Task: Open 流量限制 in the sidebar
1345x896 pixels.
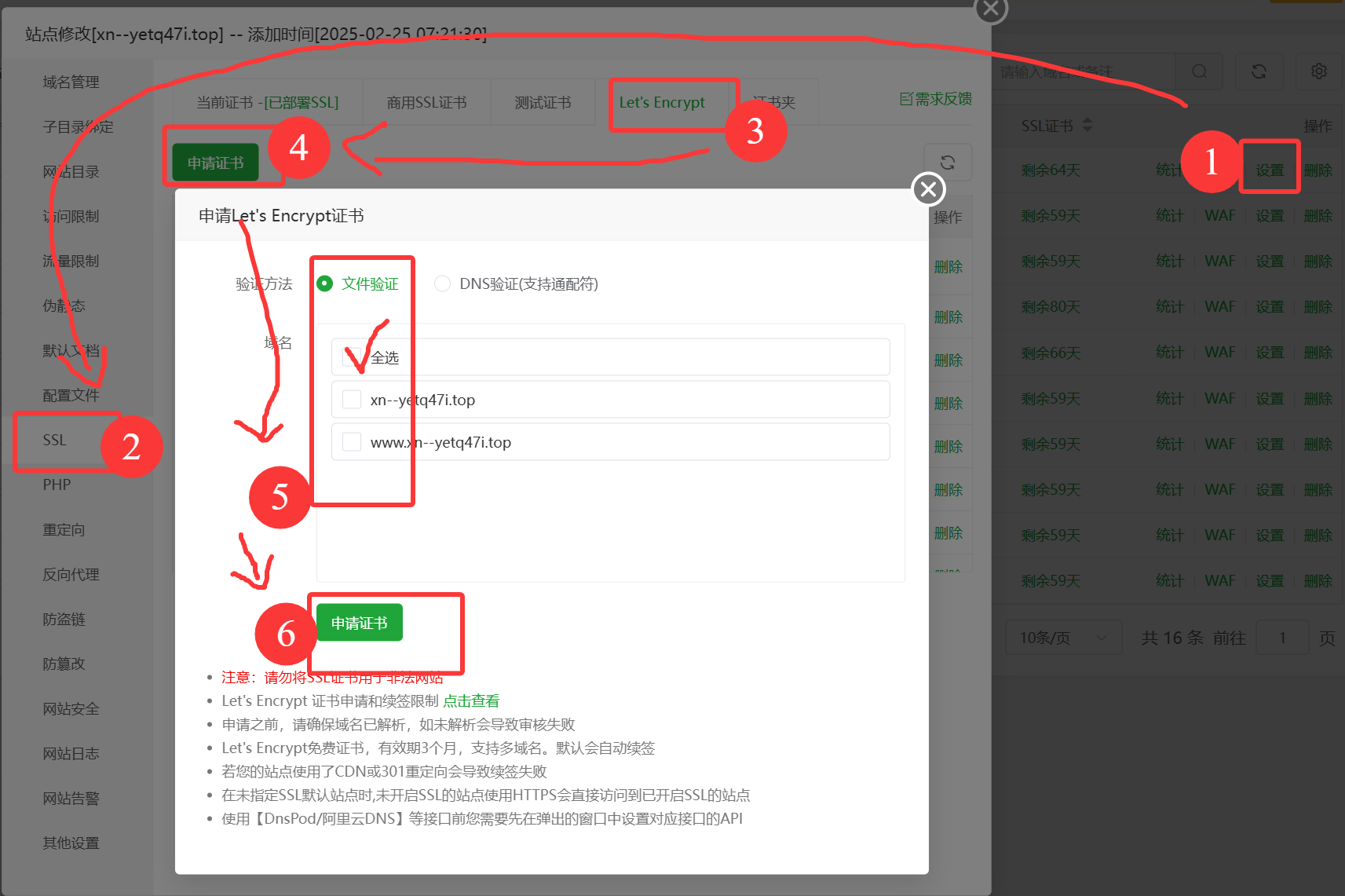Action: coord(71,261)
